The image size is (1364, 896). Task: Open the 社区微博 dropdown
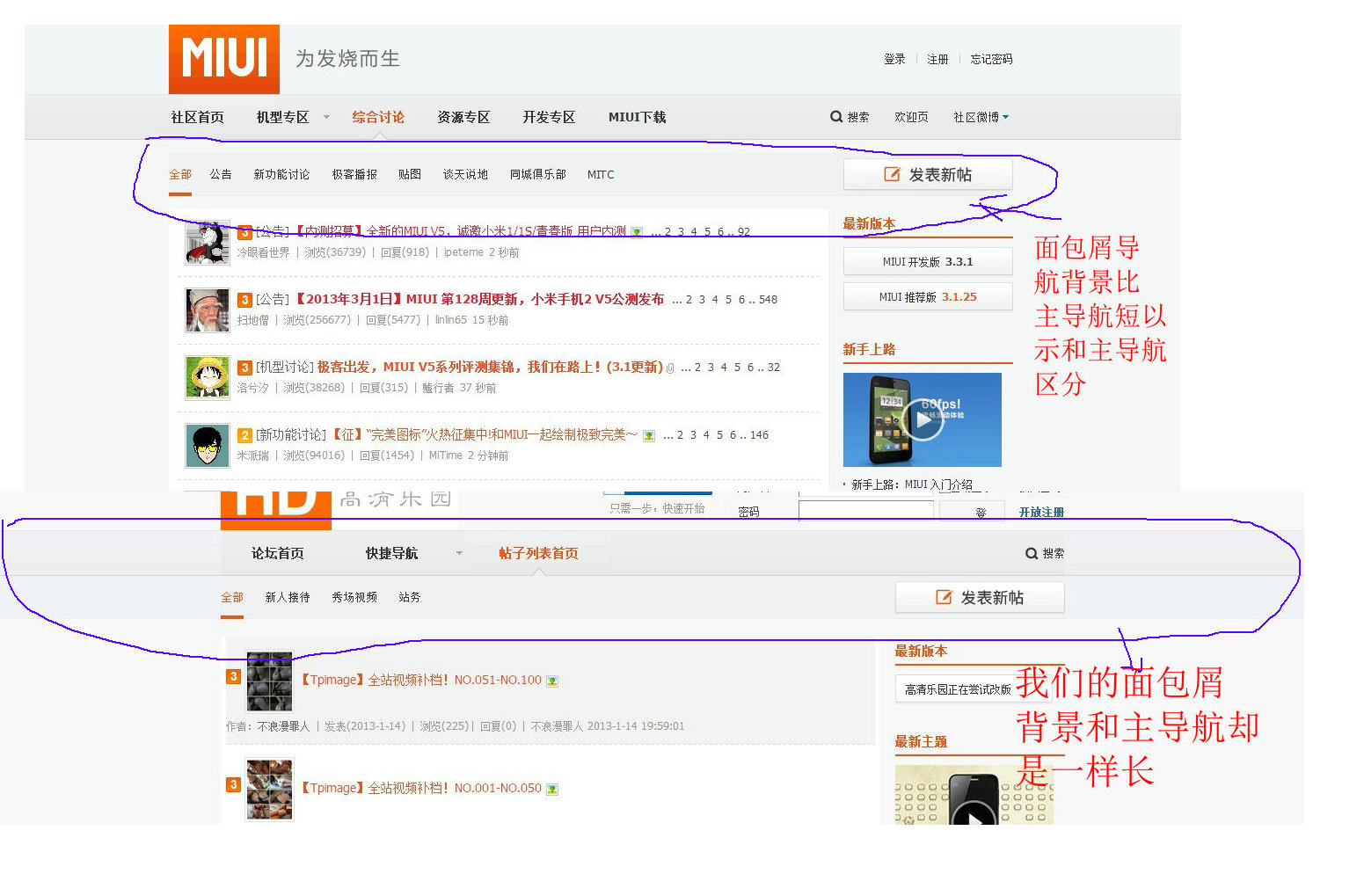coord(980,116)
